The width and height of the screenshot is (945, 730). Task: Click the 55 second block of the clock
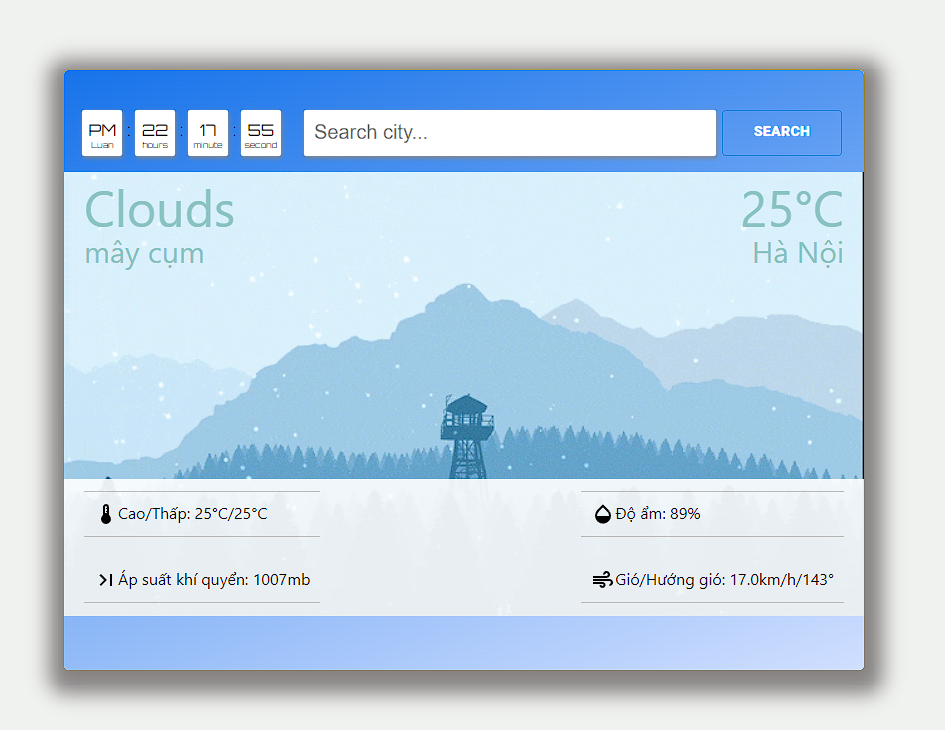[261, 132]
